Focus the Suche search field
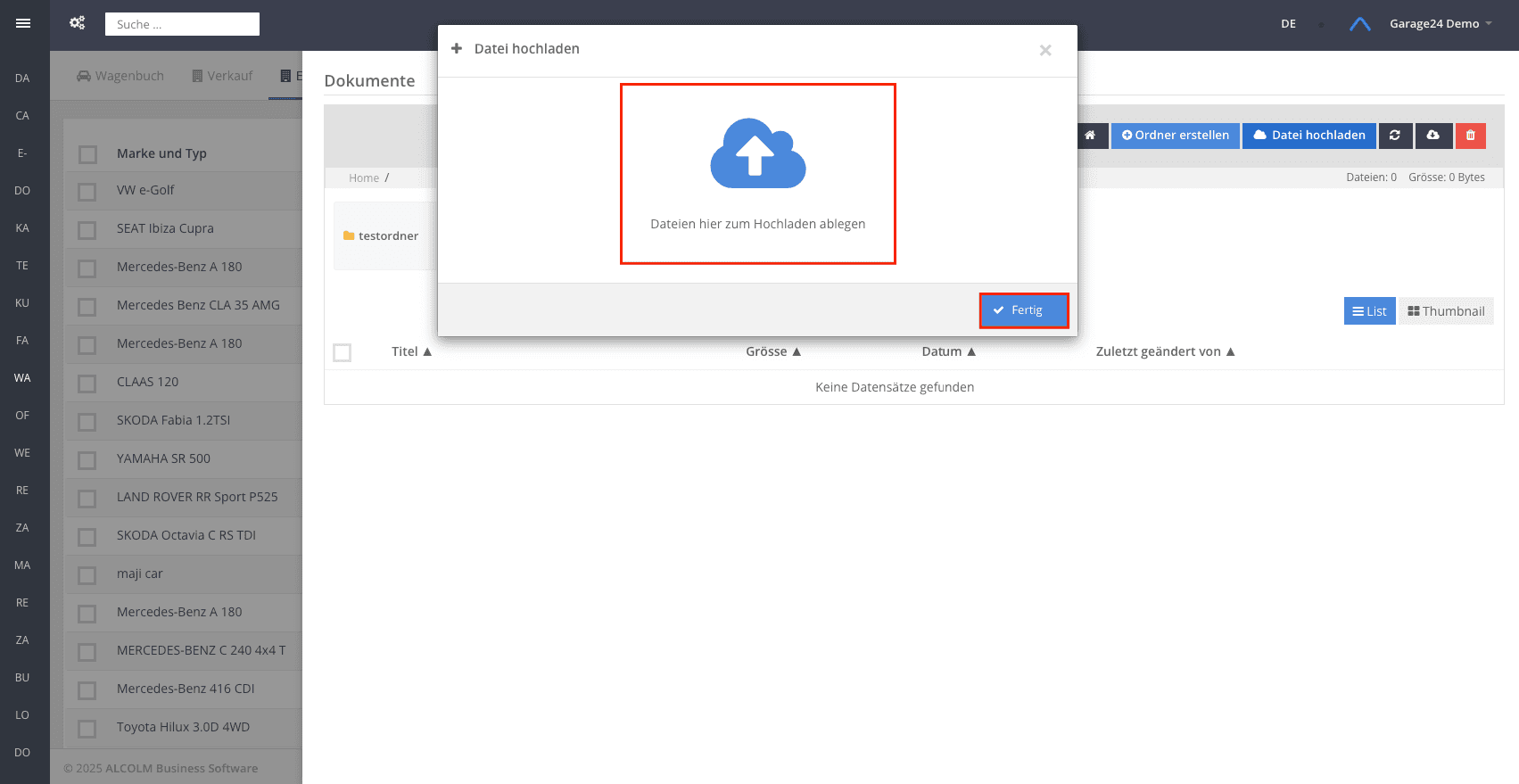Viewport: 1519px width, 784px height. (182, 24)
